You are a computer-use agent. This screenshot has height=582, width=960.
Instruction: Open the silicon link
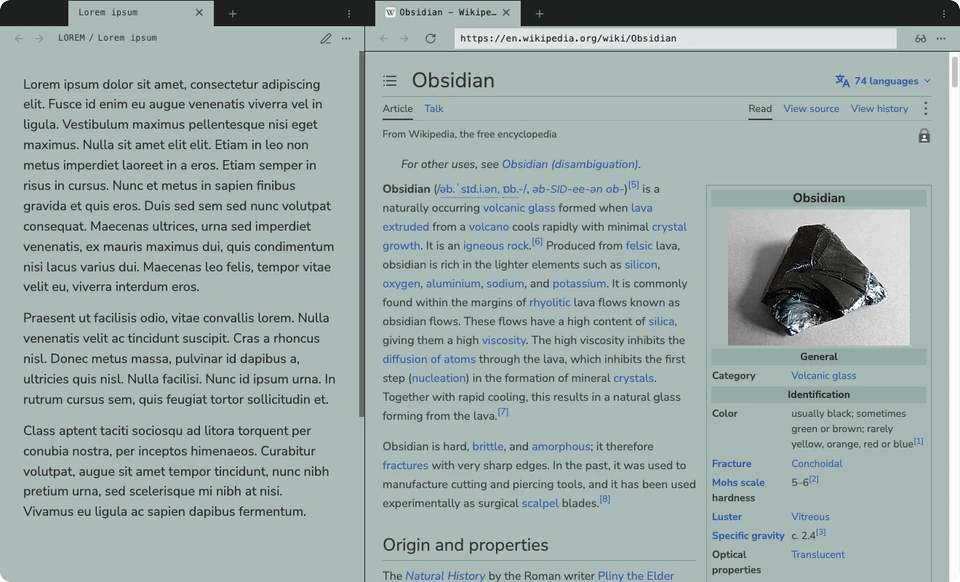click(640, 264)
